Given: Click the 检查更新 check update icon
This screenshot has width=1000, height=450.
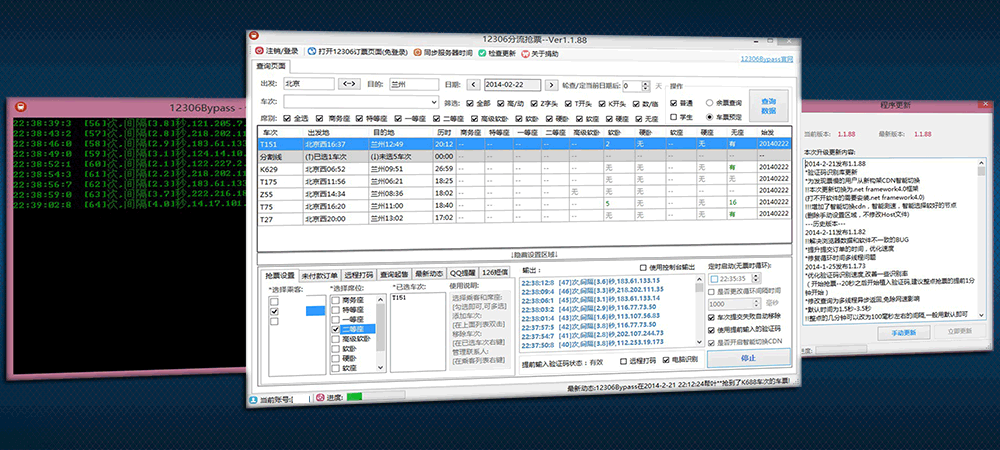Looking at the screenshot, I should click(482, 51).
